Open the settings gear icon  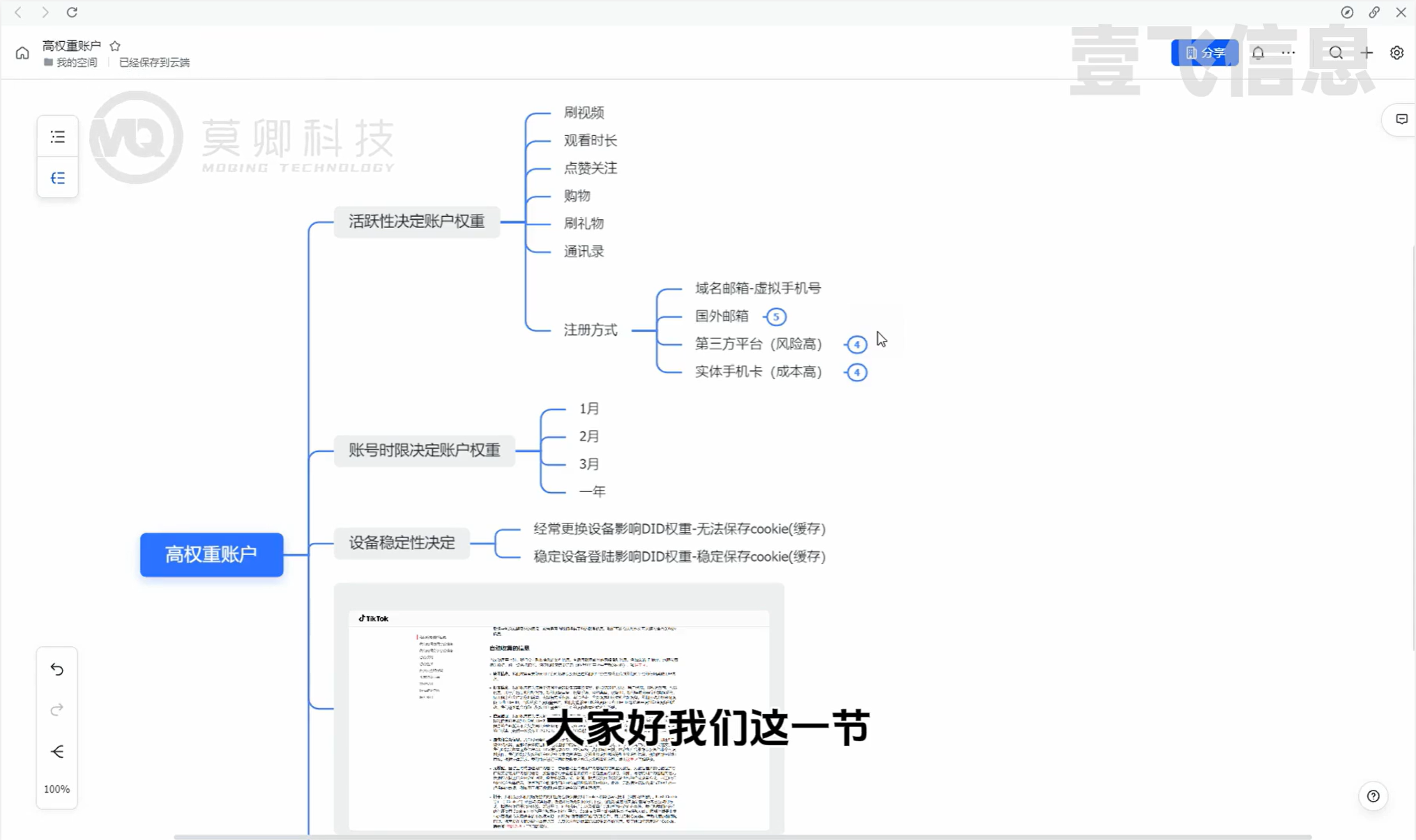point(1396,52)
